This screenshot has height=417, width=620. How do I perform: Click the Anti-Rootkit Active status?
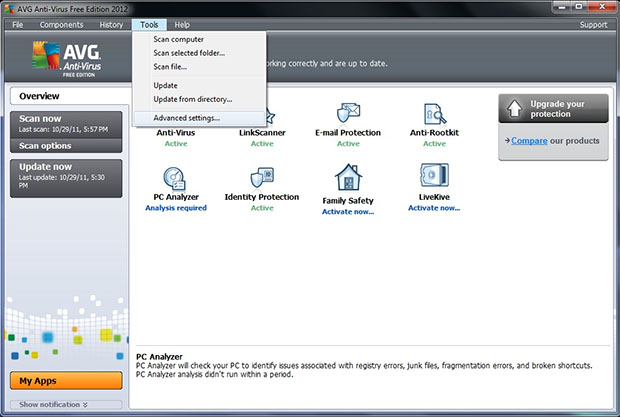click(x=434, y=143)
